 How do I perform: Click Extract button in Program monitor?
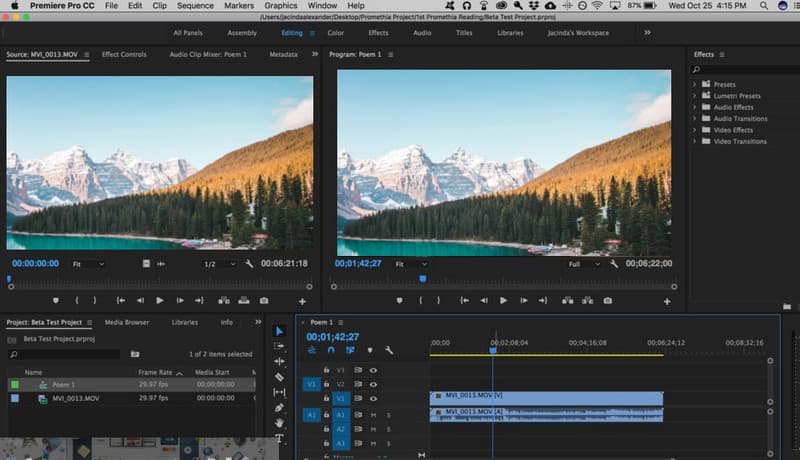click(x=588, y=301)
